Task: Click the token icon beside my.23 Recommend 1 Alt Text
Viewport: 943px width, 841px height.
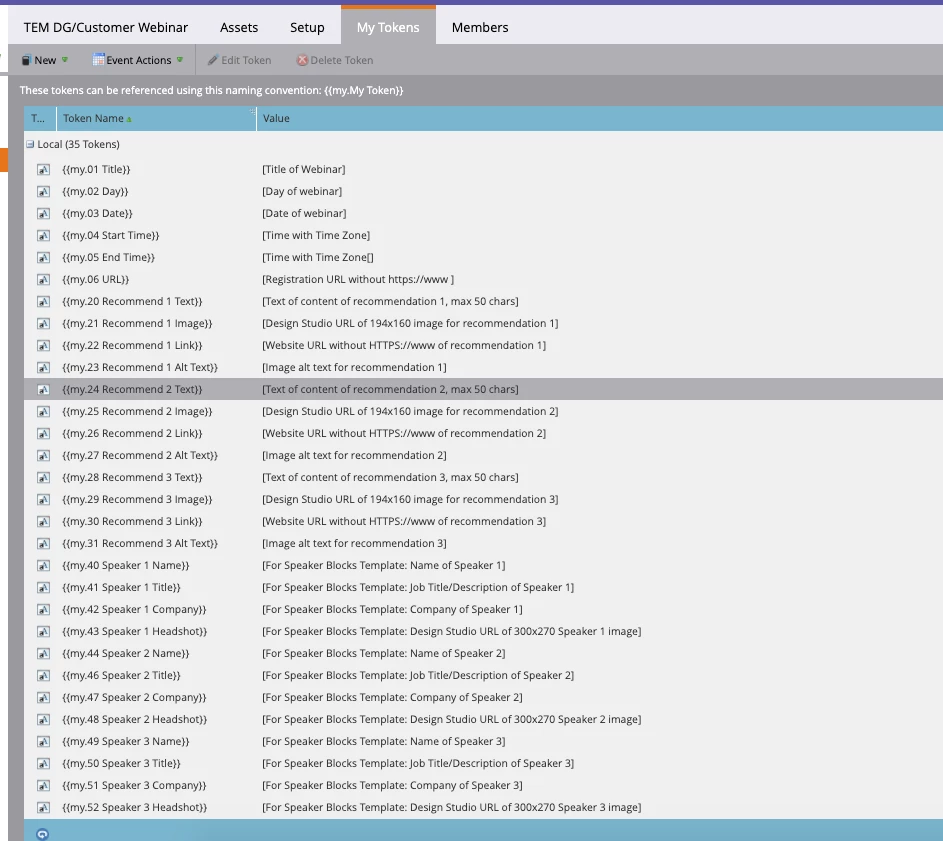Action: pyautogui.click(x=43, y=368)
